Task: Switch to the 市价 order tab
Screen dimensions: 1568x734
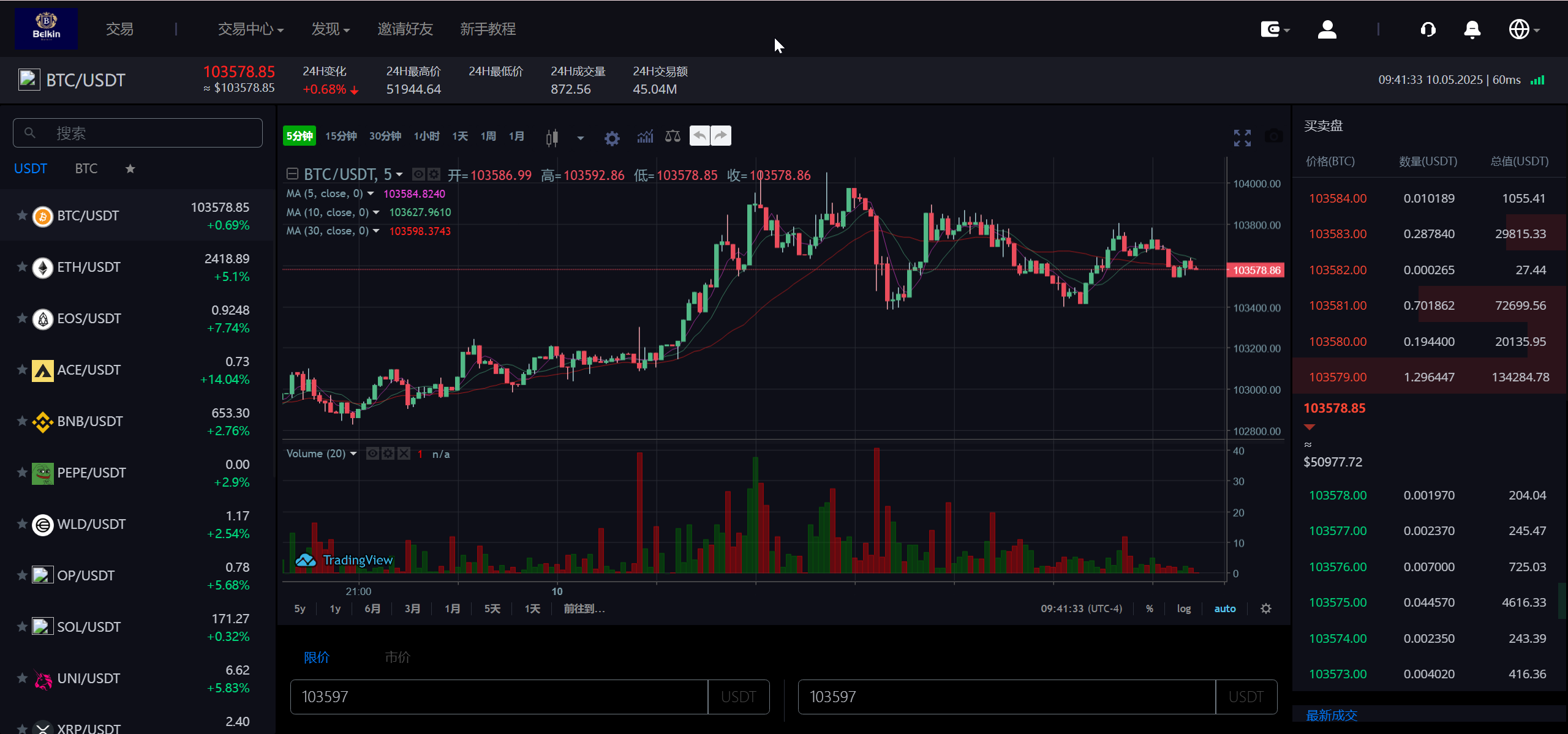Action: pyautogui.click(x=396, y=657)
